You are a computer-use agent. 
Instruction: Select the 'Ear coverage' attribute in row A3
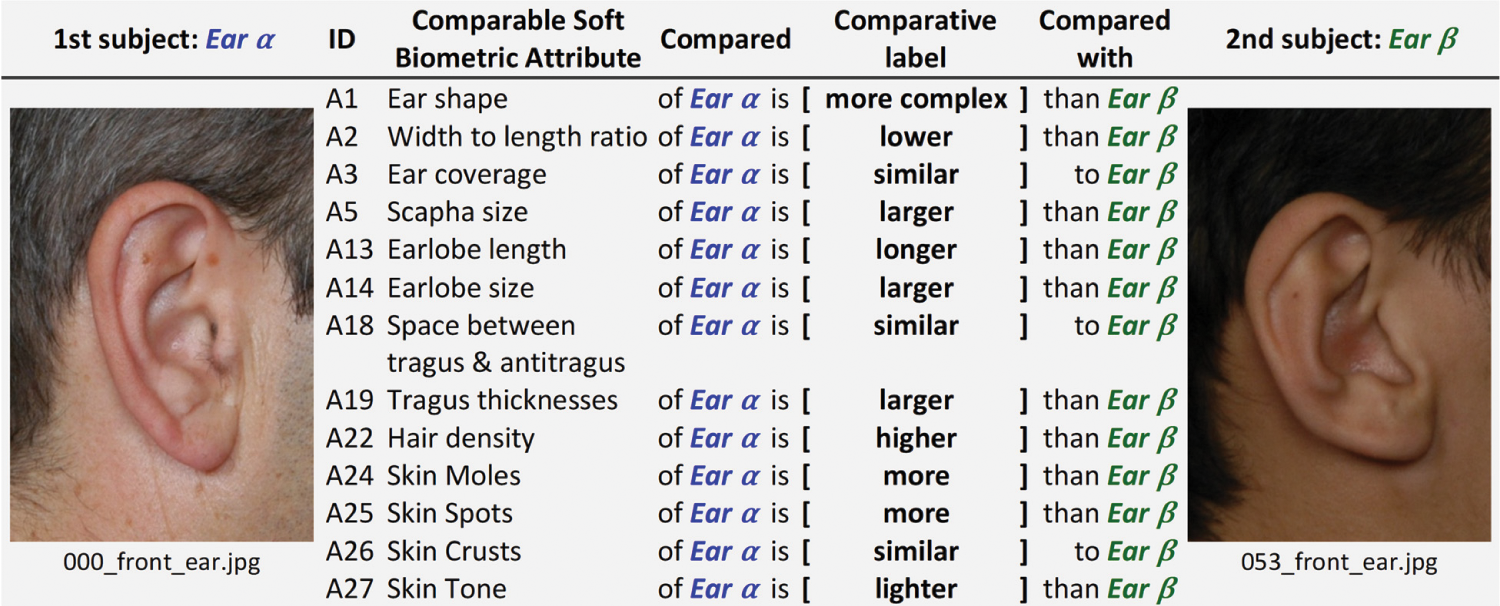pyautogui.click(x=467, y=175)
